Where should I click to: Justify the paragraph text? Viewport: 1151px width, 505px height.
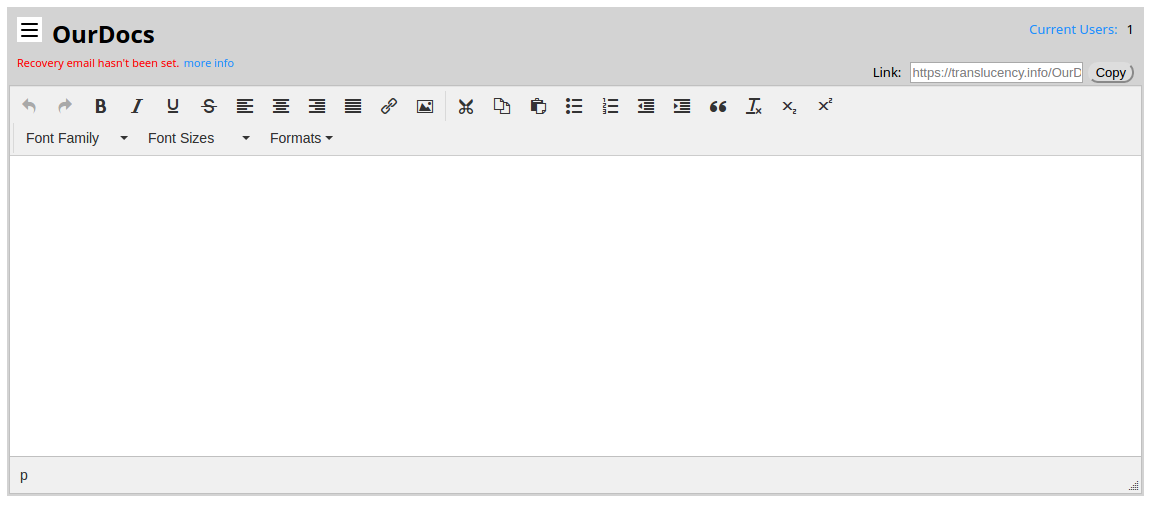[x=353, y=106]
